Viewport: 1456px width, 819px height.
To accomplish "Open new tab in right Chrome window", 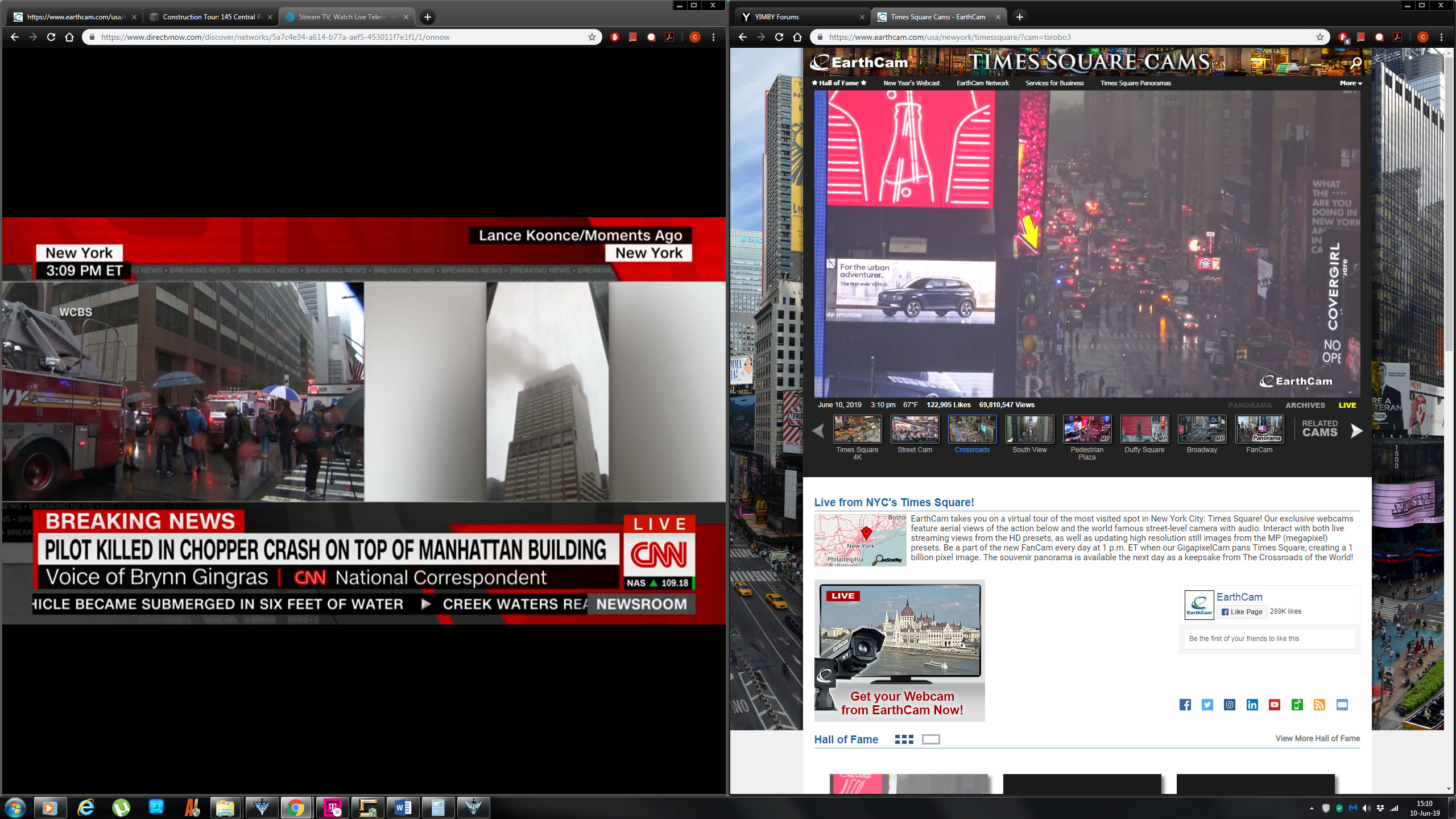I will pos(1020,17).
